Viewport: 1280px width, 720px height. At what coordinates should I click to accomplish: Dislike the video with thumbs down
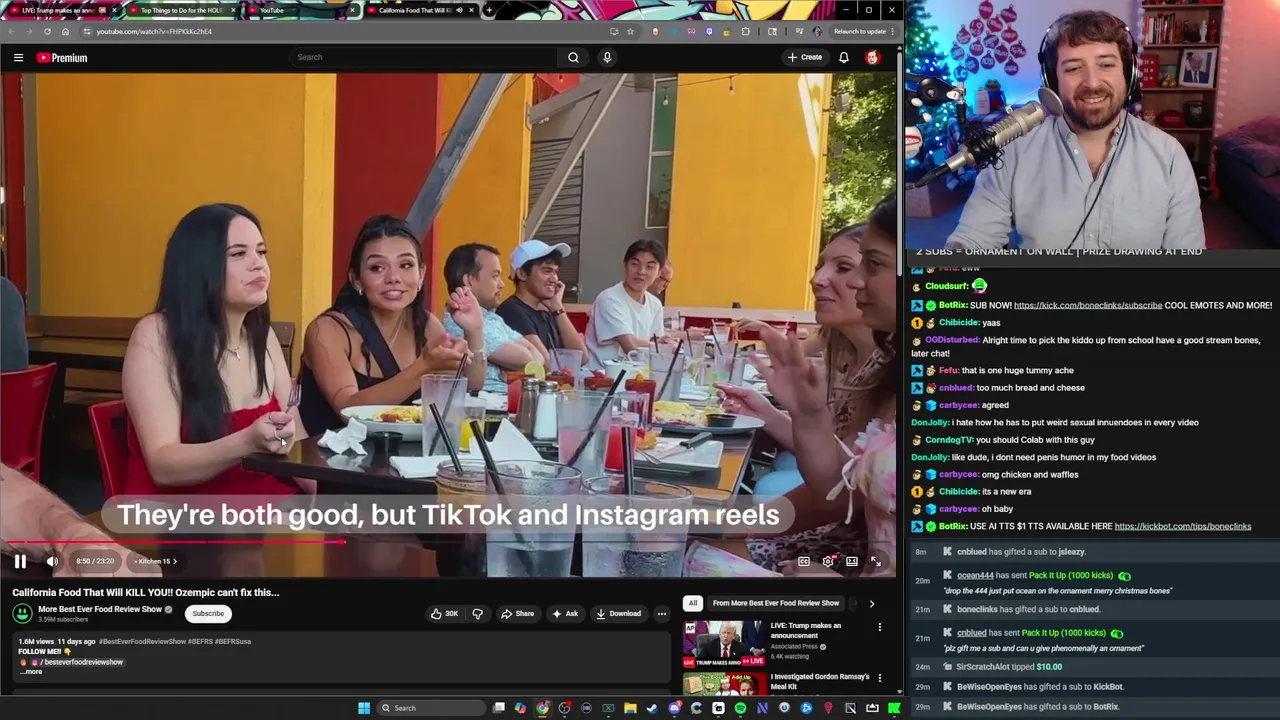(477, 613)
